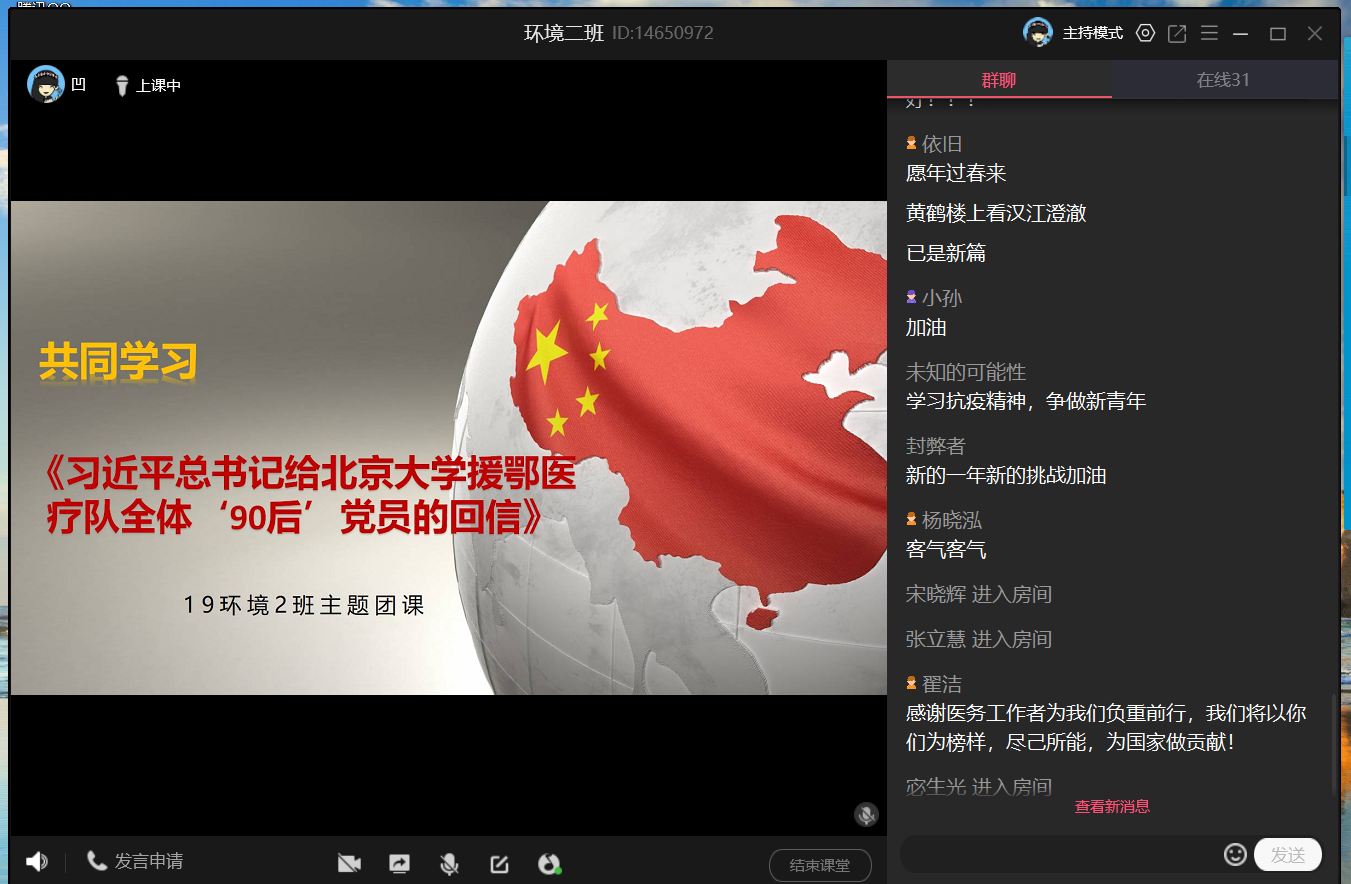The height and width of the screenshot is (884, 1351).
Task: Toggle the camera in bottom toolbar
Action: [349, 863]
